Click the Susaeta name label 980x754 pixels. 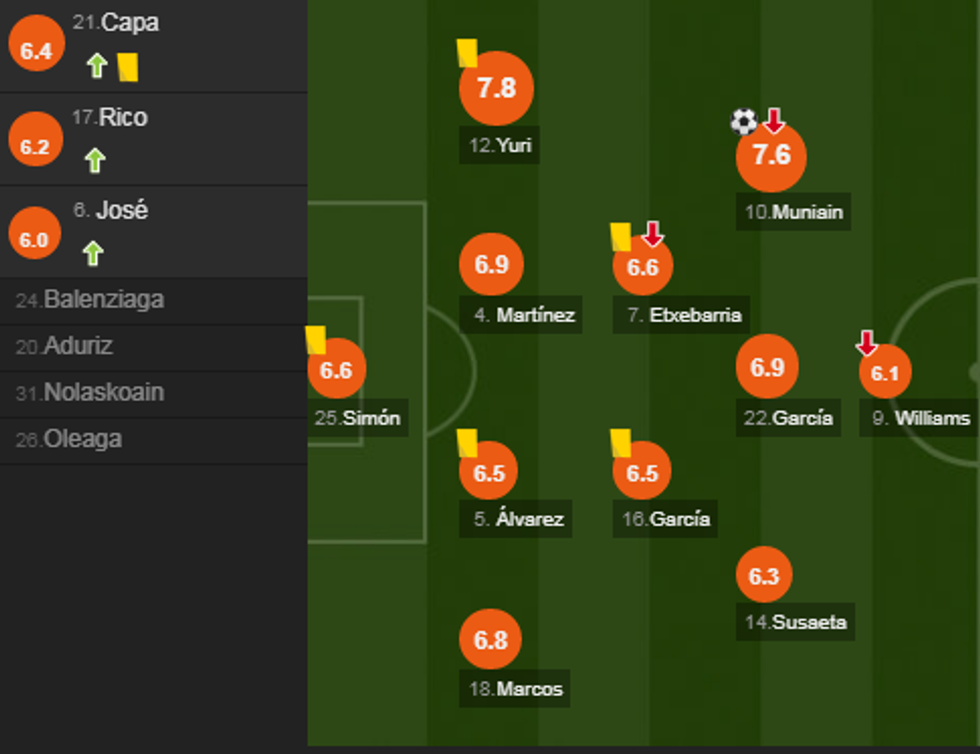coord(796,622)
